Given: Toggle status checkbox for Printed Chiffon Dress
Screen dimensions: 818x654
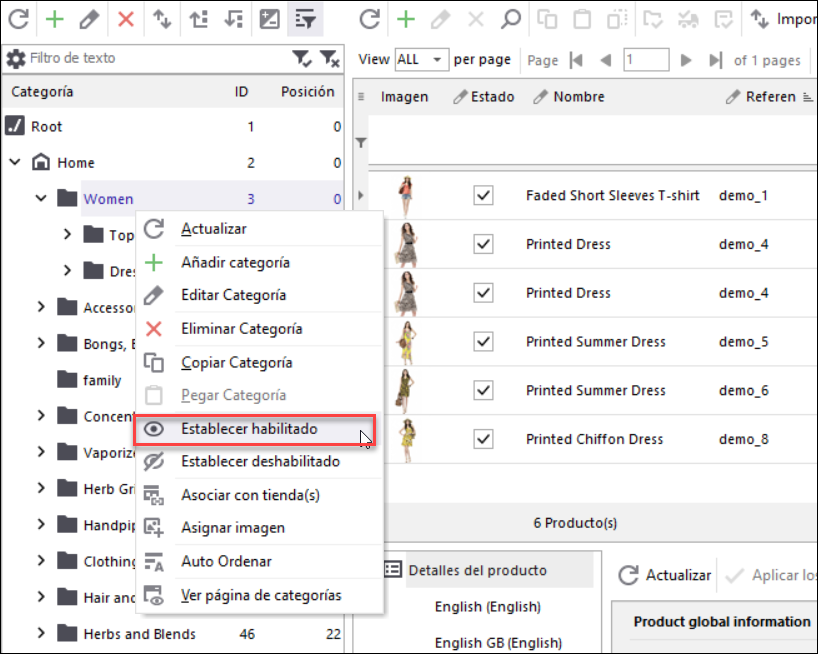Looking at the screenshot, I should pos(483,439).
